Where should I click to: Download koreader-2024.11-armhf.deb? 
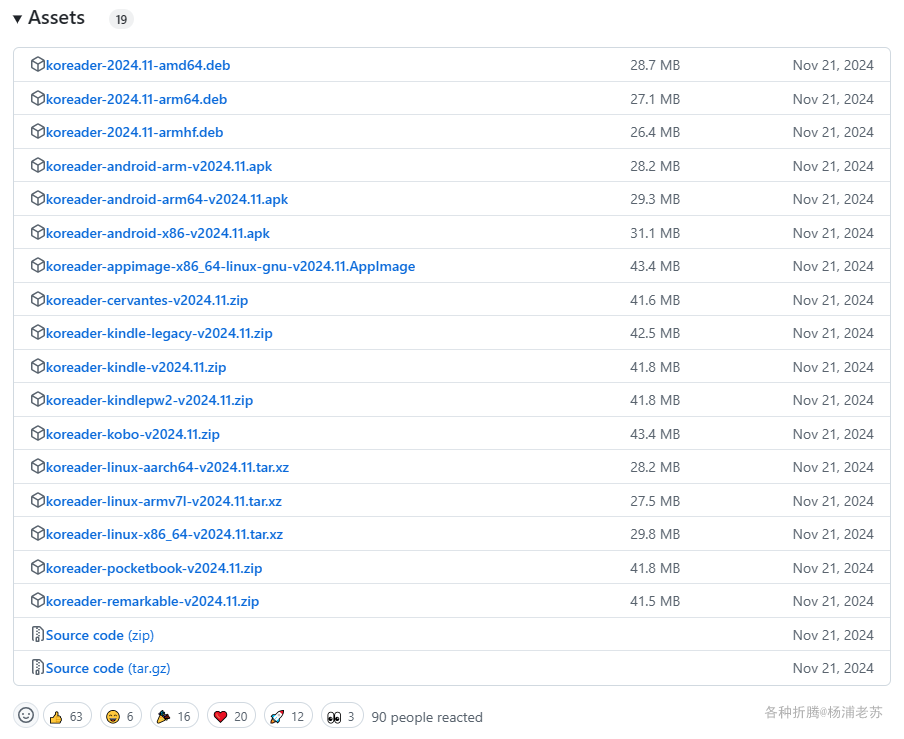[x=134, y=132]
